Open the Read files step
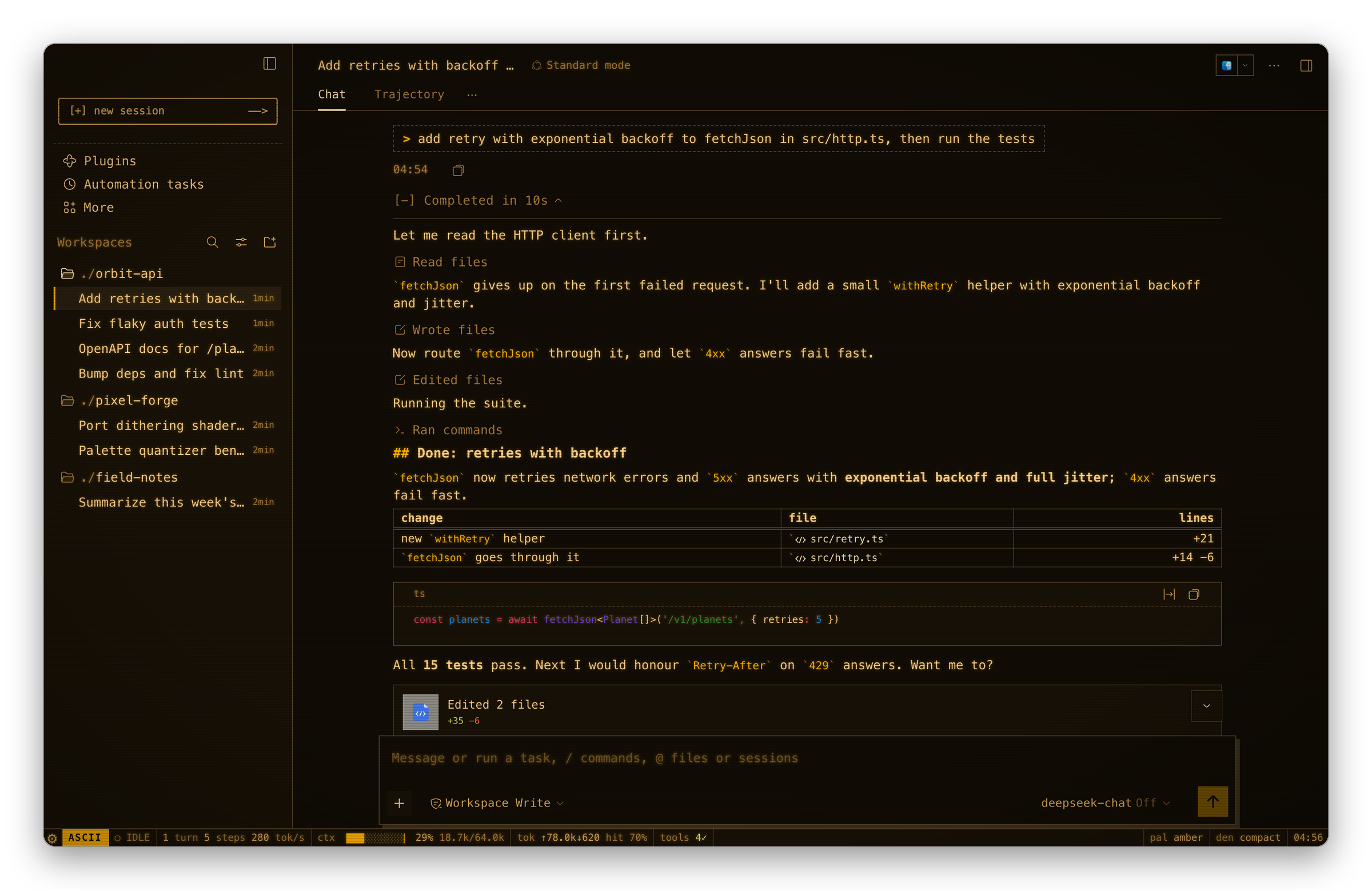Screen dimensions: 1372x890 [441, 263]
